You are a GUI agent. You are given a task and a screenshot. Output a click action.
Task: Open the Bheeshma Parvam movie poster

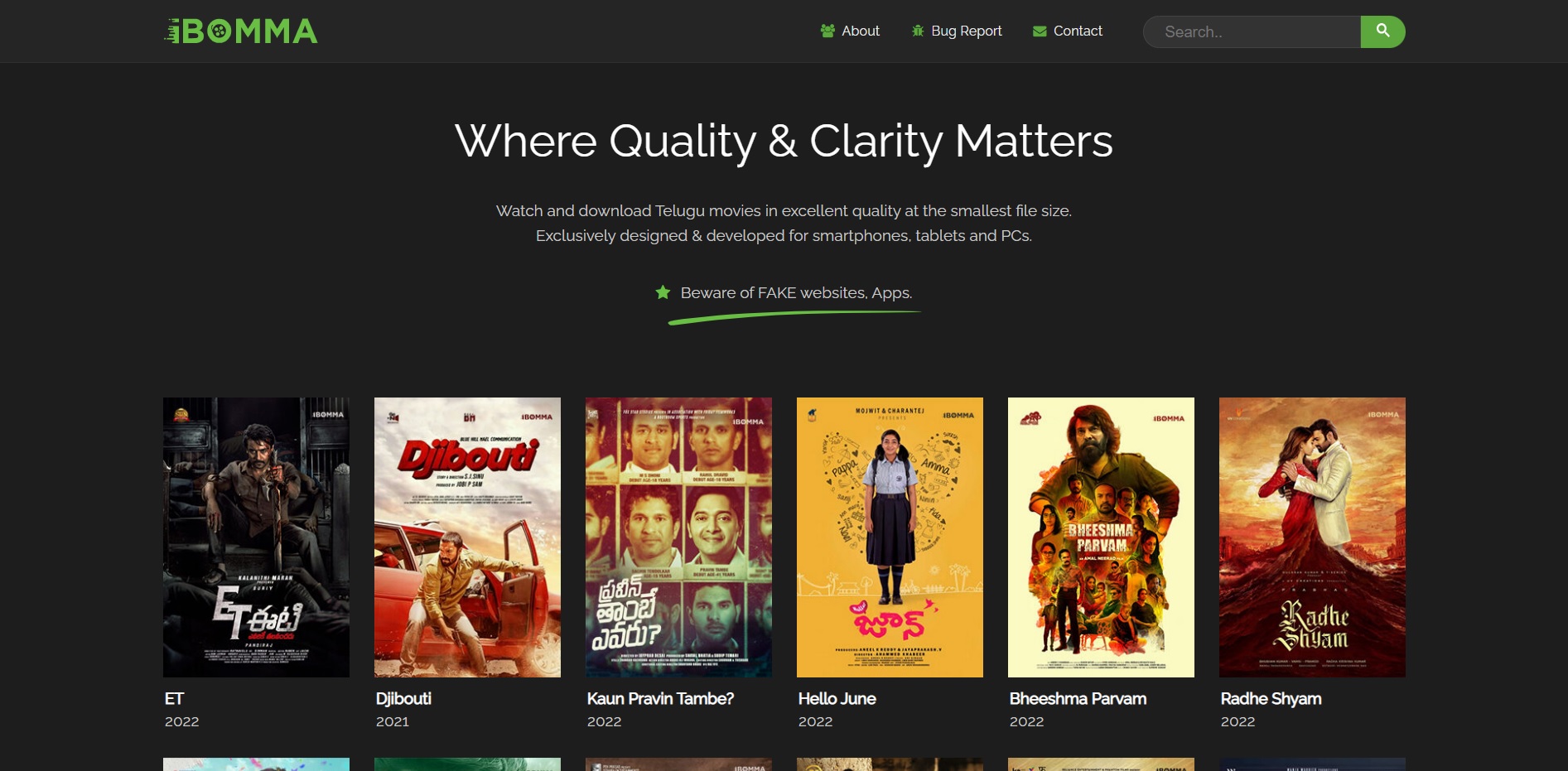(1101, 537)
